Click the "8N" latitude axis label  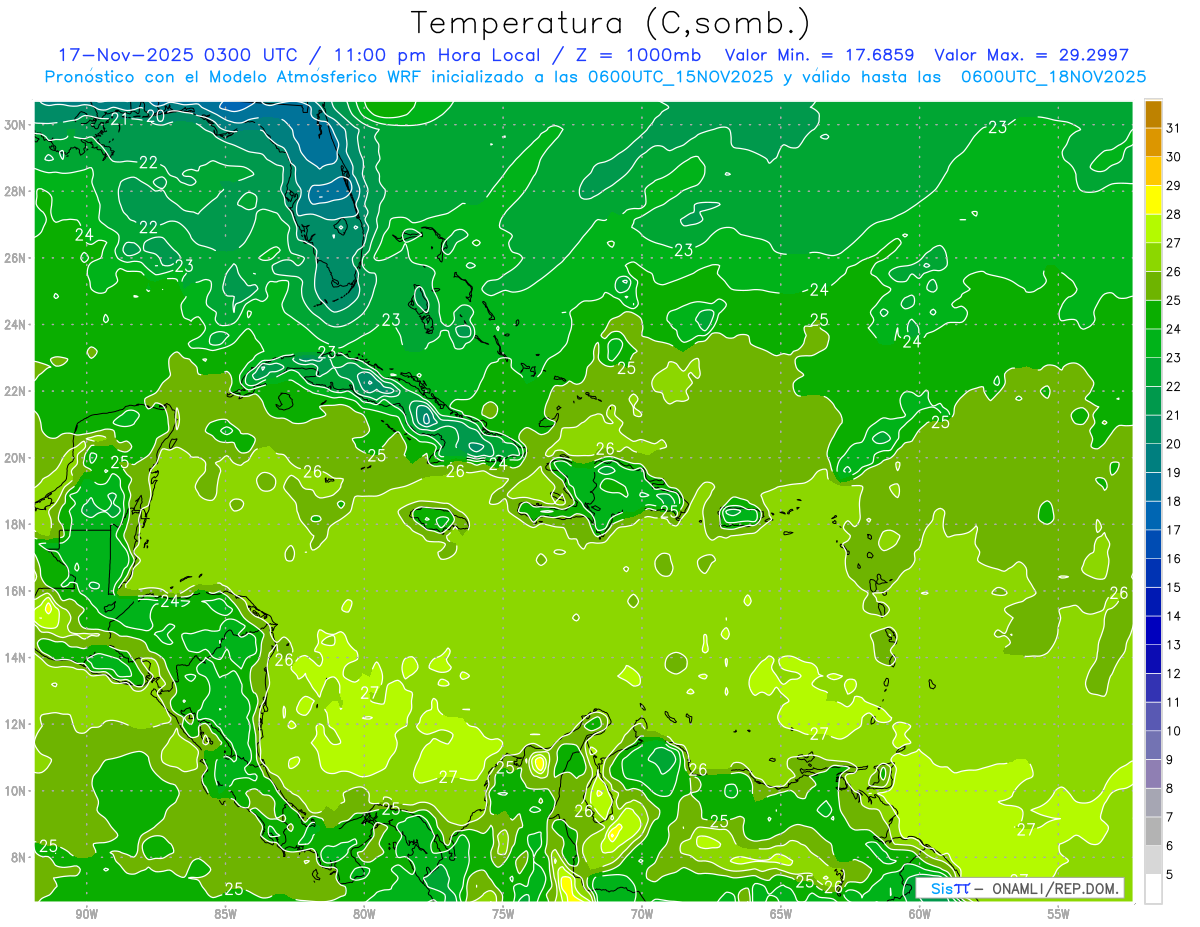coord(19,857)
